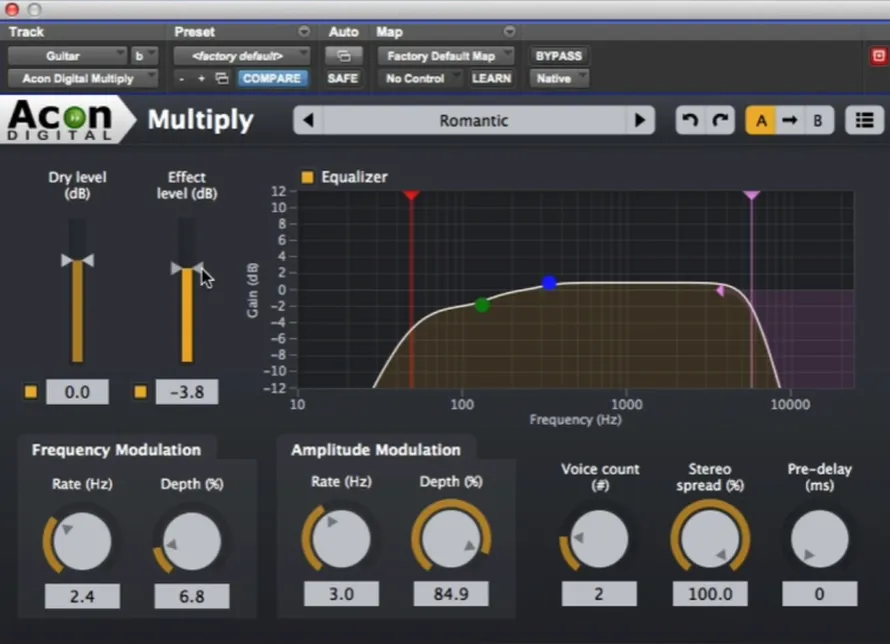
Task: Click the green EQ band point
Action: (482, 305)
